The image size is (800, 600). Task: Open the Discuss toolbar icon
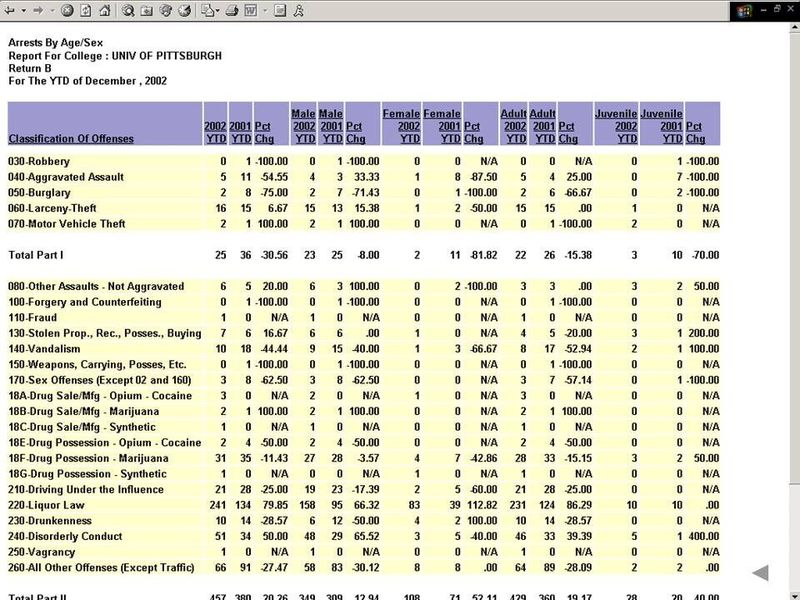280,10
